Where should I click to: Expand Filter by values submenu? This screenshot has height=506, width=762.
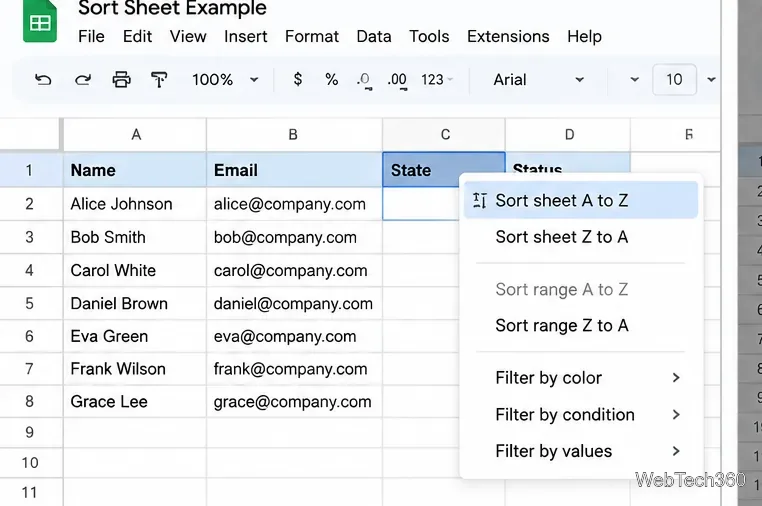581,451
